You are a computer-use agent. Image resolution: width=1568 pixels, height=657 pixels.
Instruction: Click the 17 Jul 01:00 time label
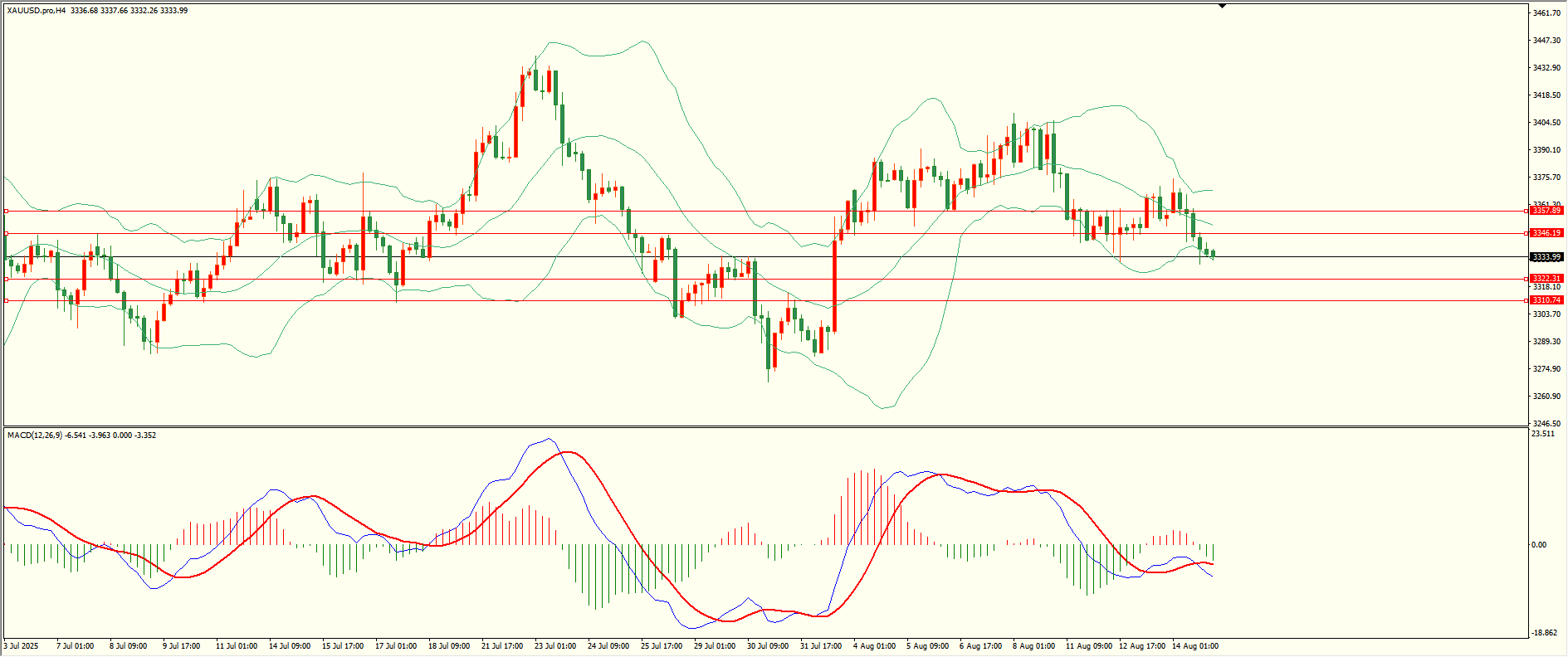coord(396,646)
